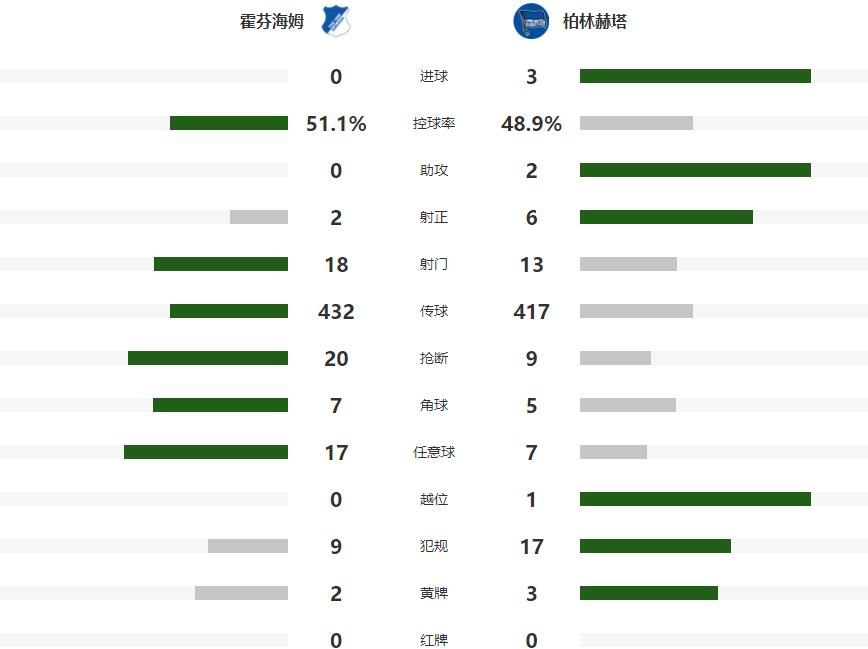Viewport: 868px width, 649px height.
Task: Open the 霍芬海姆 team name link
Action: (x=272, y=22)
